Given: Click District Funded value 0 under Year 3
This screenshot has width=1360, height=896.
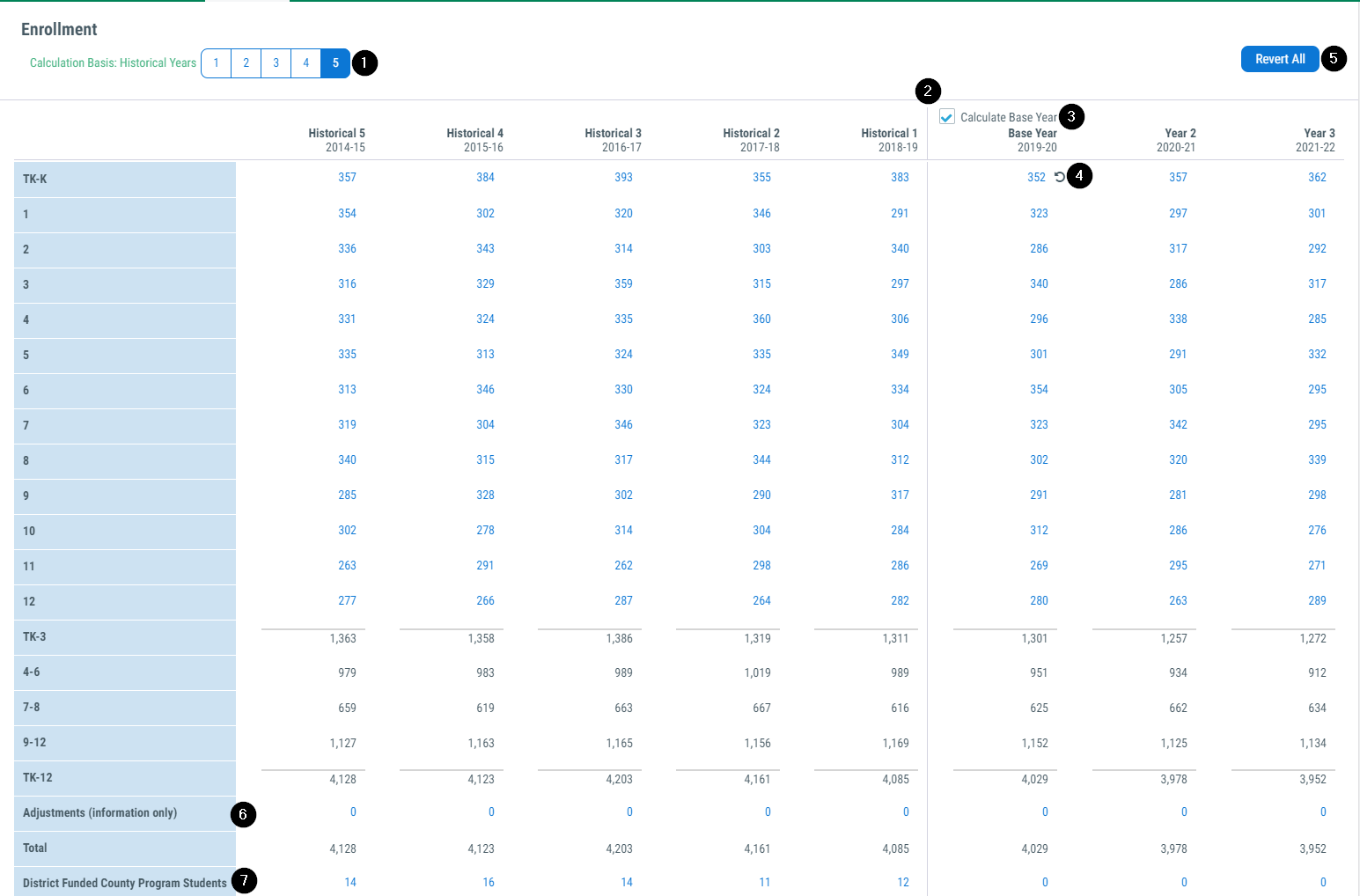Looking at the screenshot, I should (x=1323, y=883).
